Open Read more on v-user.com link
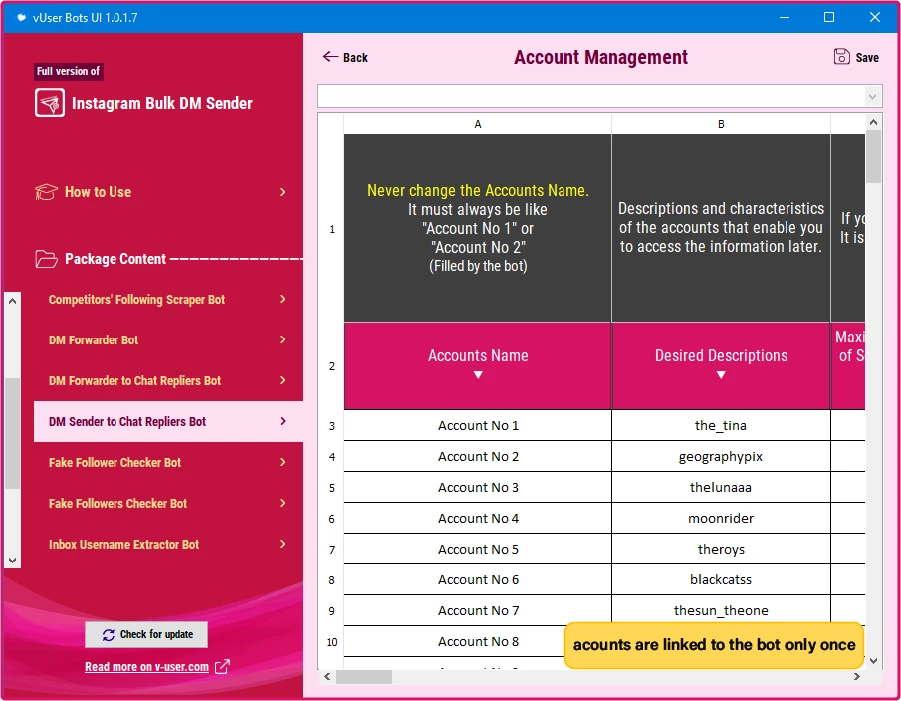This screenshot has width=901, height=701. 147,667
